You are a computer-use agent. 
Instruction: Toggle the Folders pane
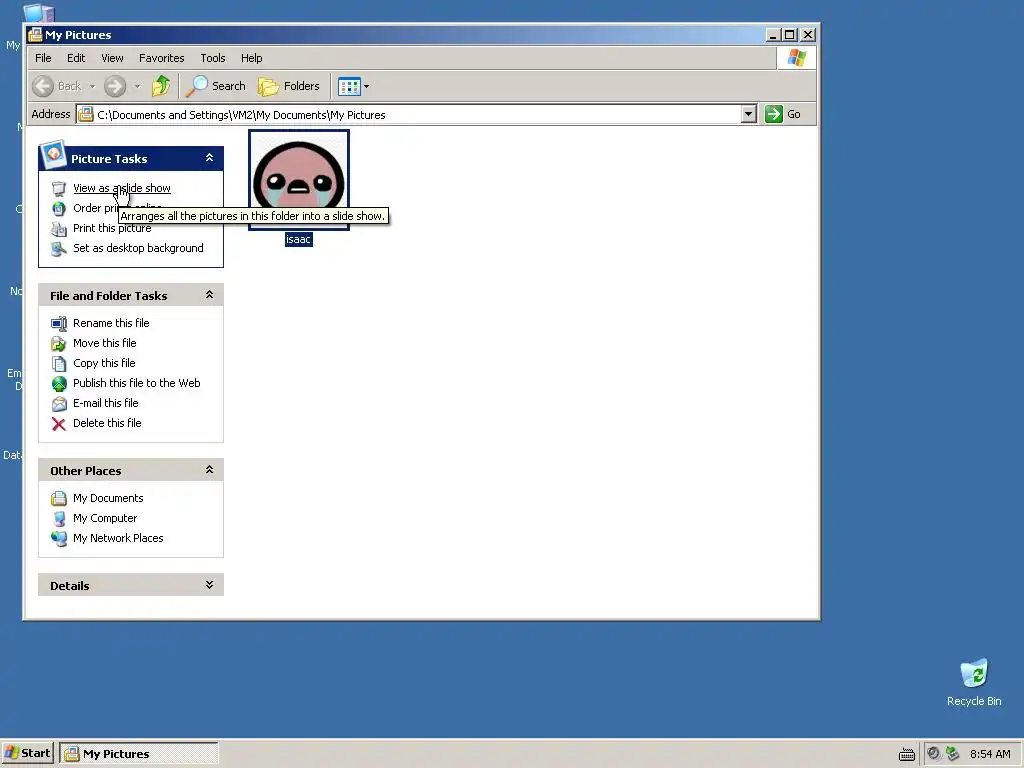point(289,86)
